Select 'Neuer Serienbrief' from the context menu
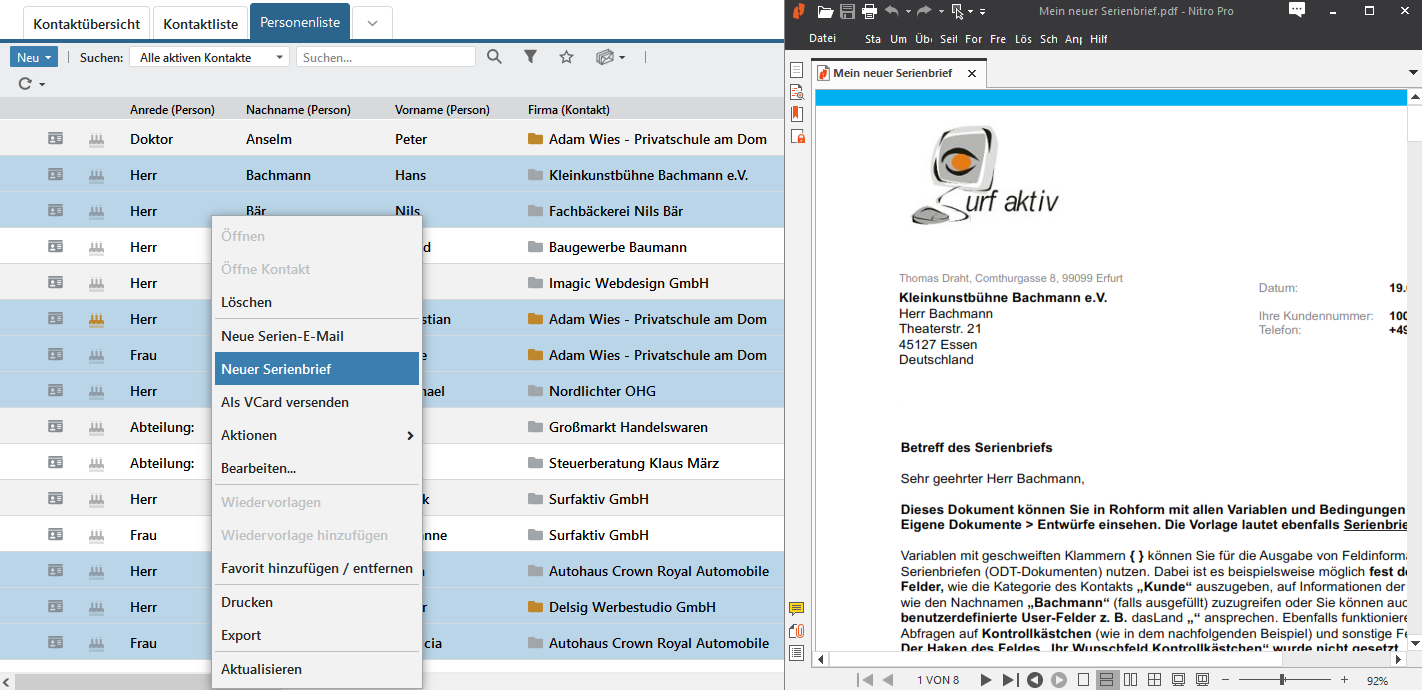1422x690 pixels. (316, 369)
